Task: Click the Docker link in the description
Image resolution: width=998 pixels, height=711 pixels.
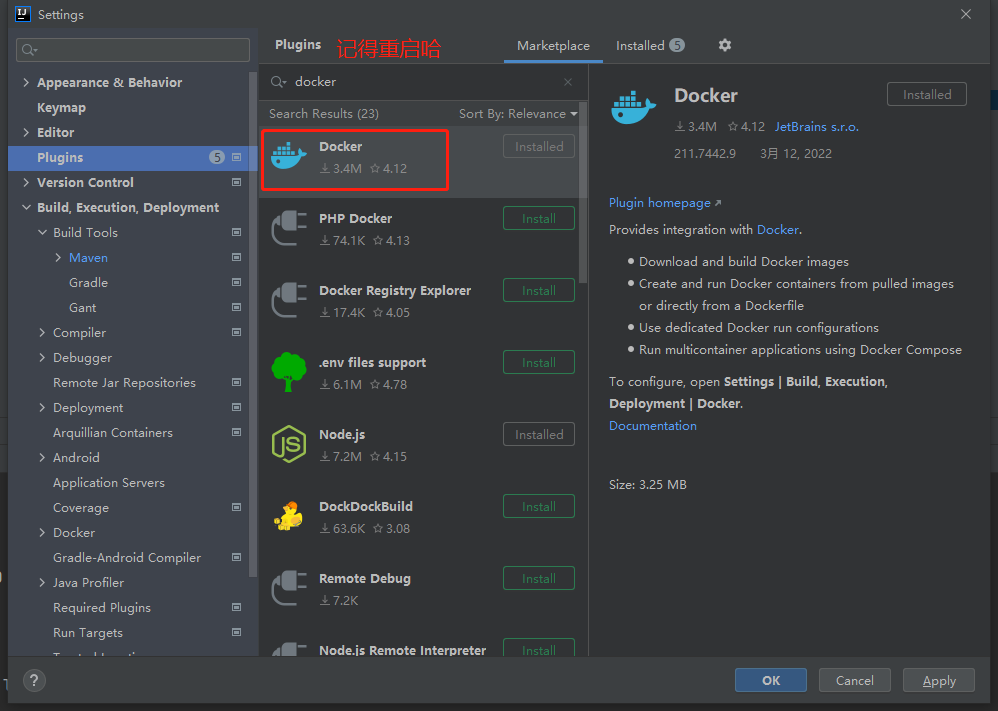Action: [777, 230]
